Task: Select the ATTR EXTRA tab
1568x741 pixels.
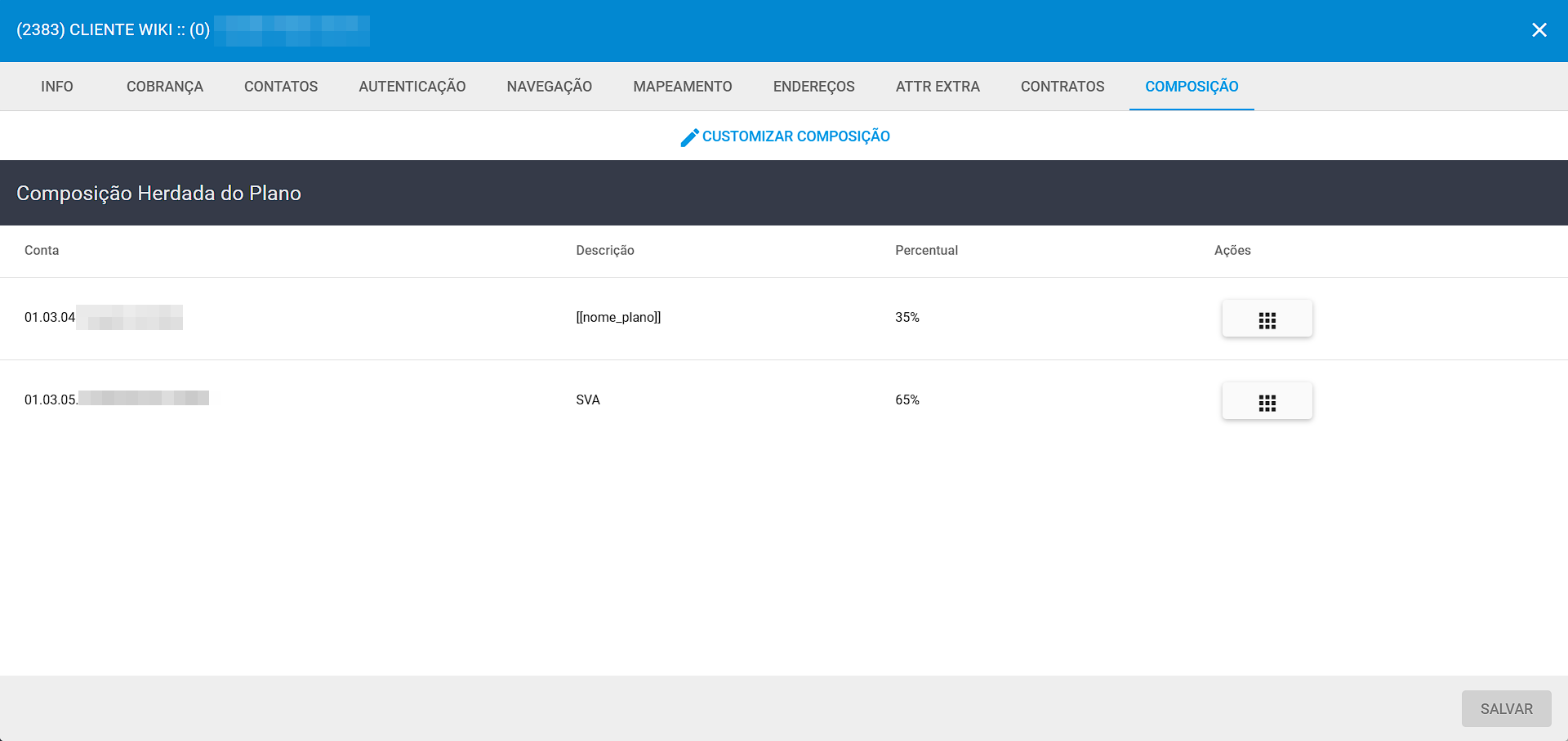Action: click(x=938, y=87)
